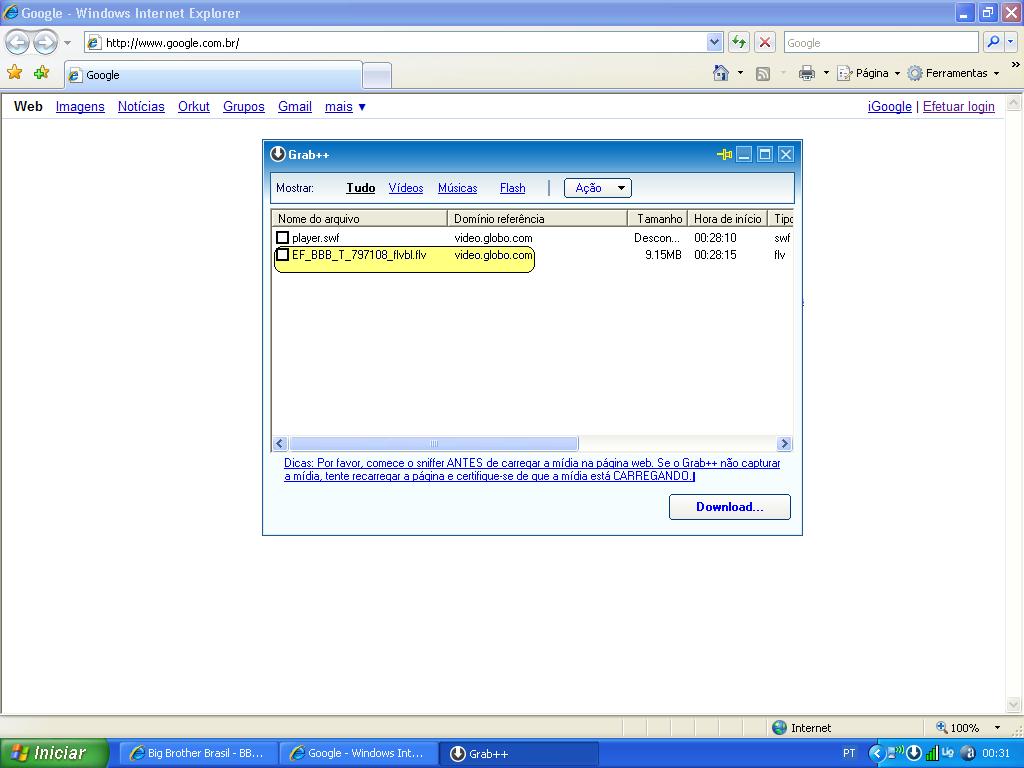
Task: Switch to Big Brother Brasil taskbar window
Action: 199,753
